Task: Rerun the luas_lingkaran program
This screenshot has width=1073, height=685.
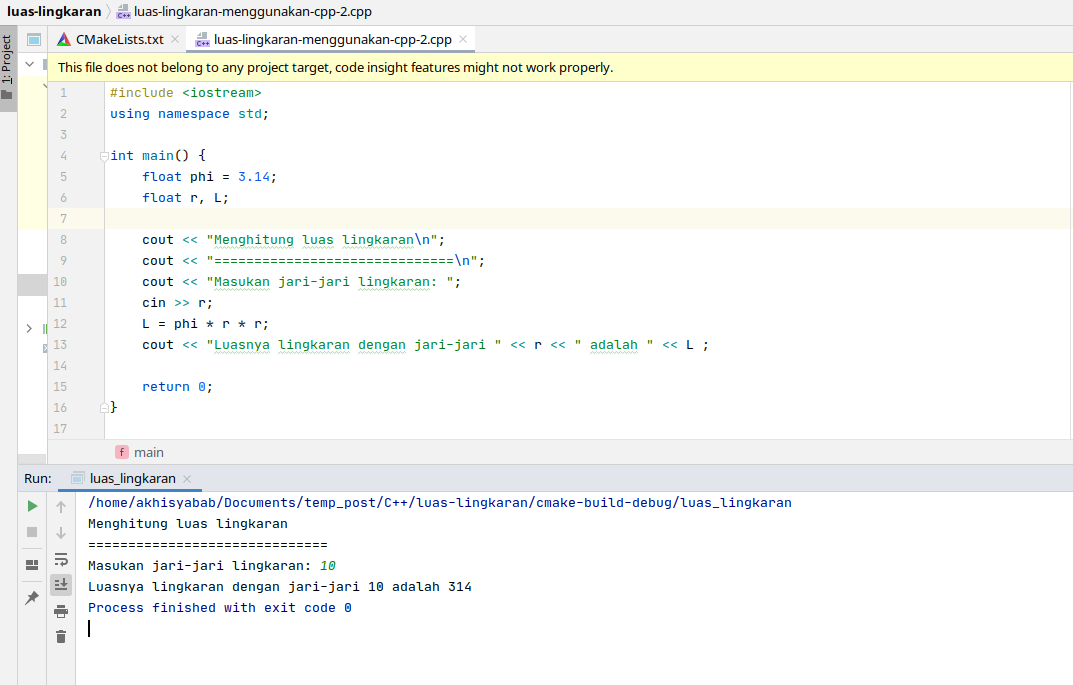Action: tap(31, 506)
